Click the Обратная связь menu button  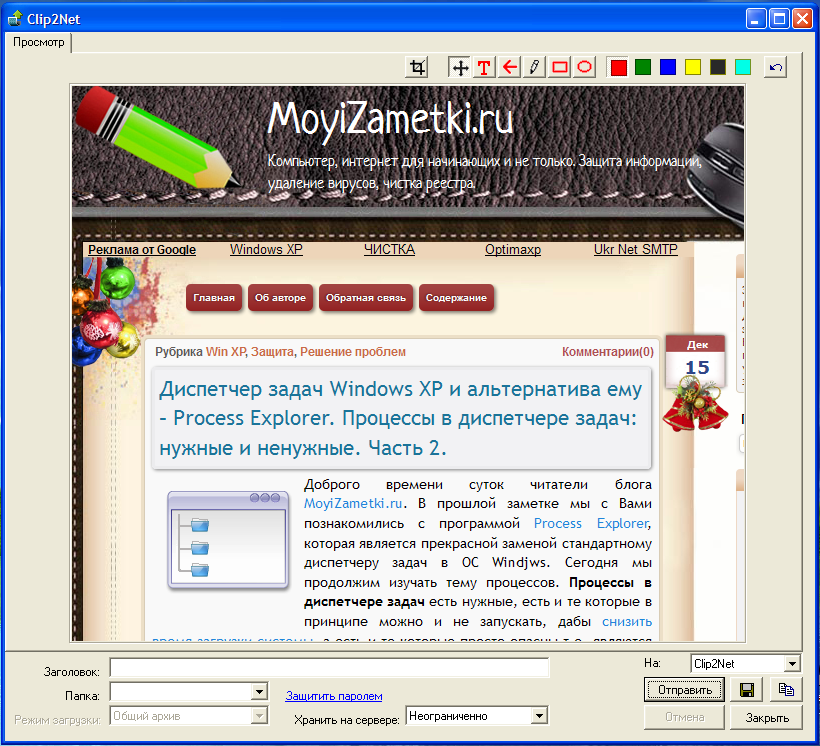(x=366, y=298)
